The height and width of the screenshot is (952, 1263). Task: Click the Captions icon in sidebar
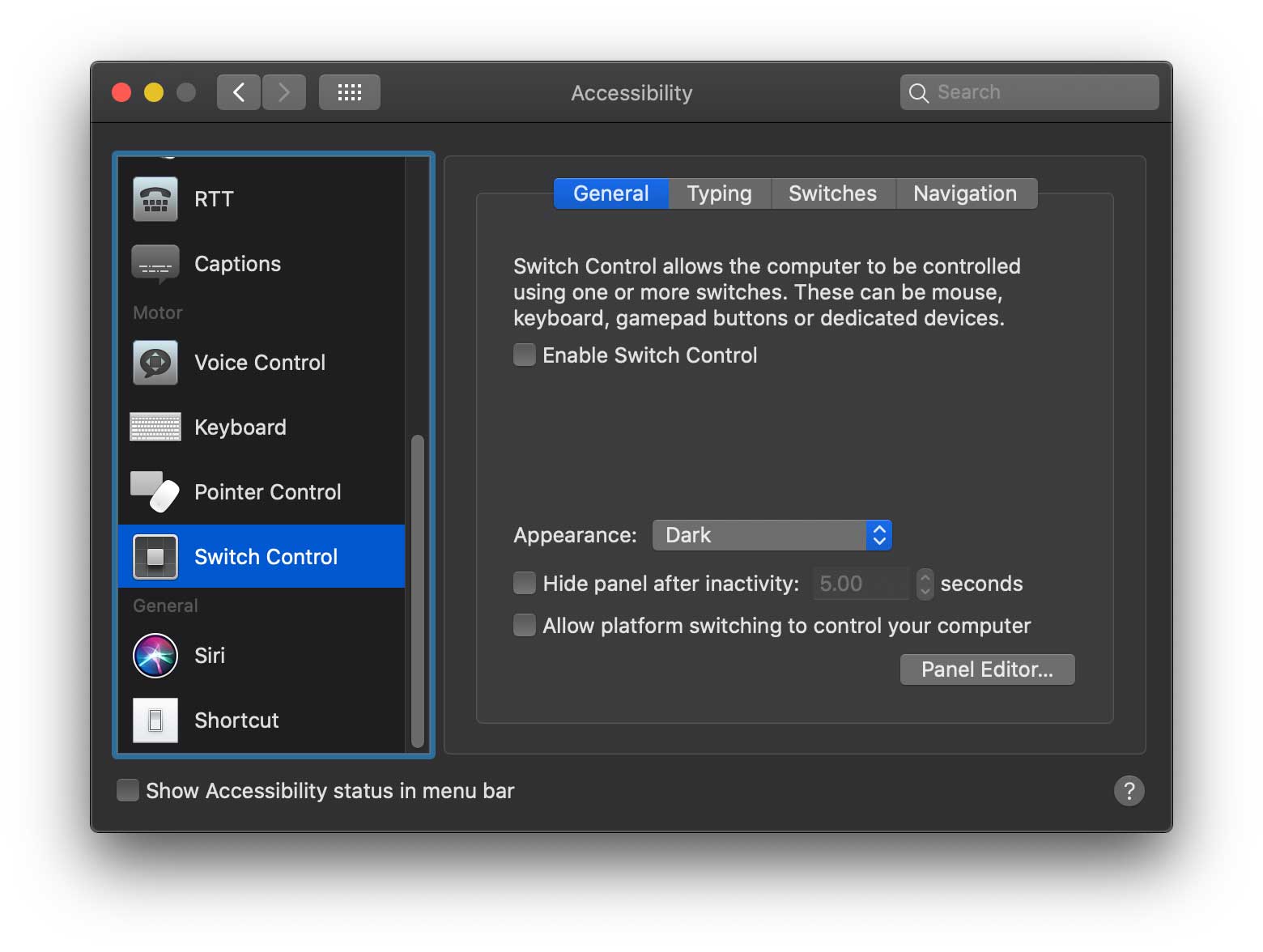(155, 264)
